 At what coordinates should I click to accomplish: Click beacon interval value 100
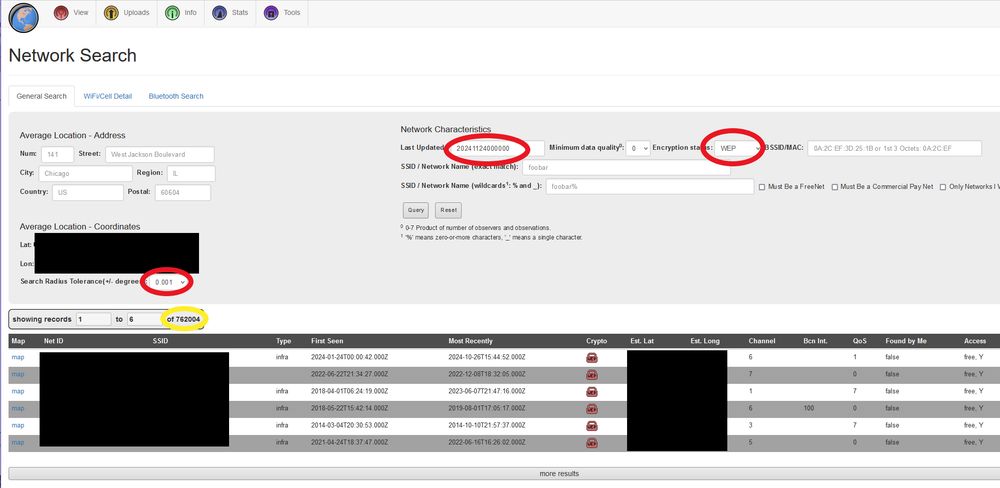tap(808, 408)
